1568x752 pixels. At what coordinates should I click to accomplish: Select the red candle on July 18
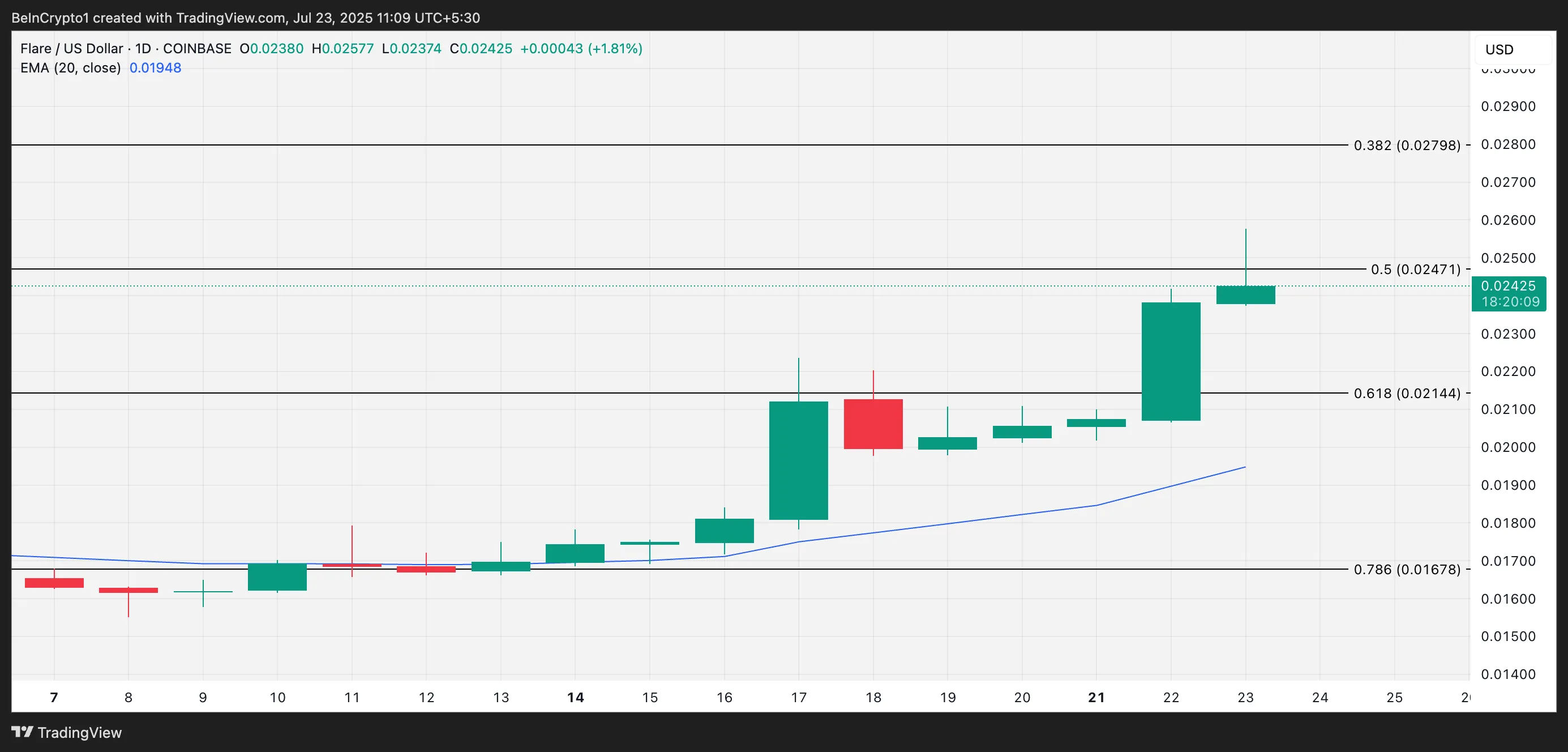pyautogui.click(x=873, y=424)
